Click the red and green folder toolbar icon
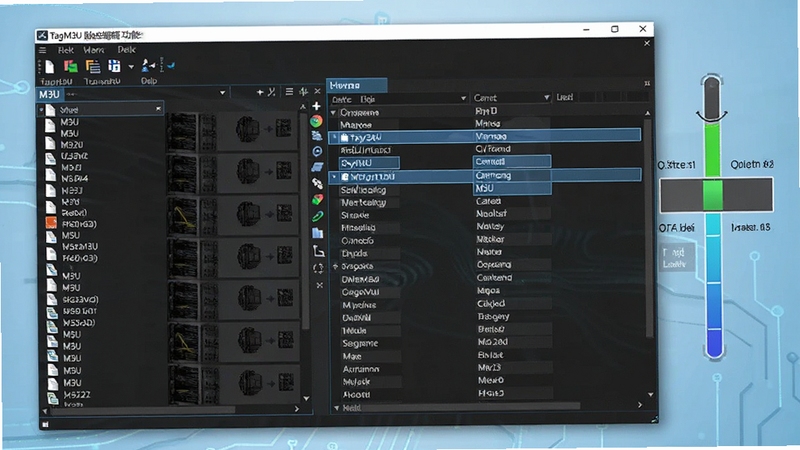This screenshot has height=450, width=800. coord(70,66)
